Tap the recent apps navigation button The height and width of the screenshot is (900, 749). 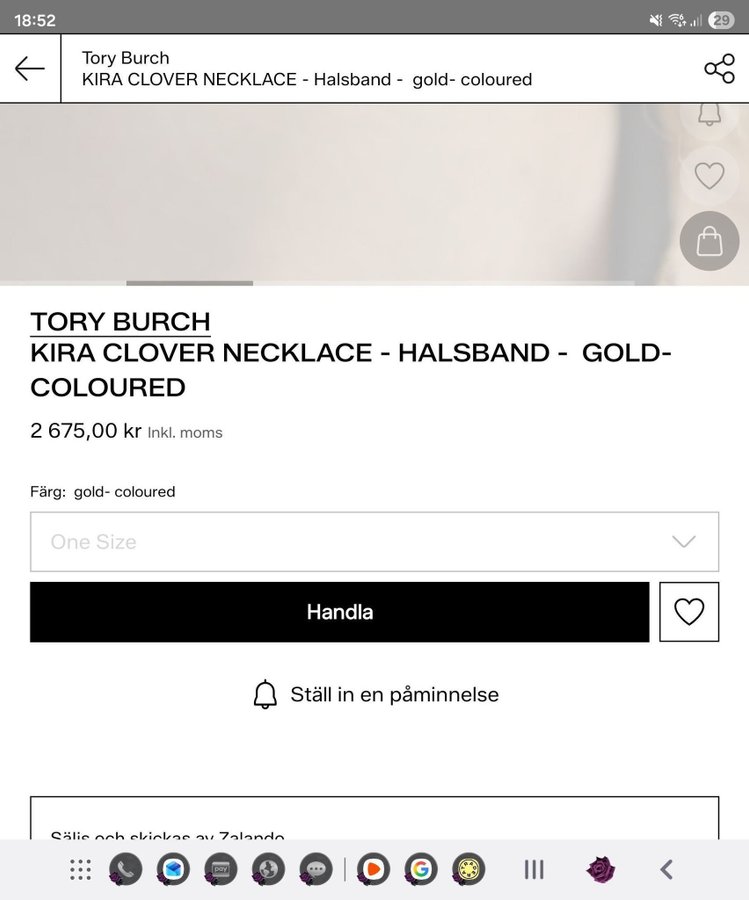[534, 870]
